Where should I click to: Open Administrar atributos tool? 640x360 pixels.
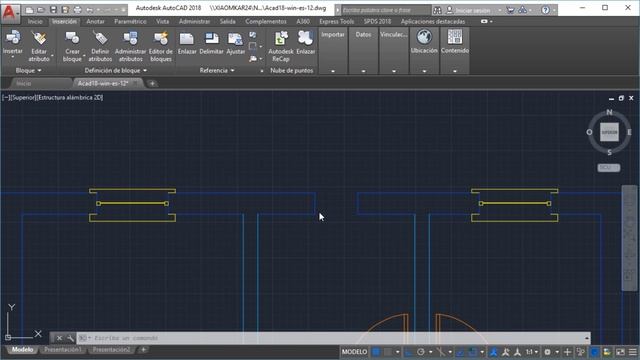pyautogui.click(x=130, y=46)
